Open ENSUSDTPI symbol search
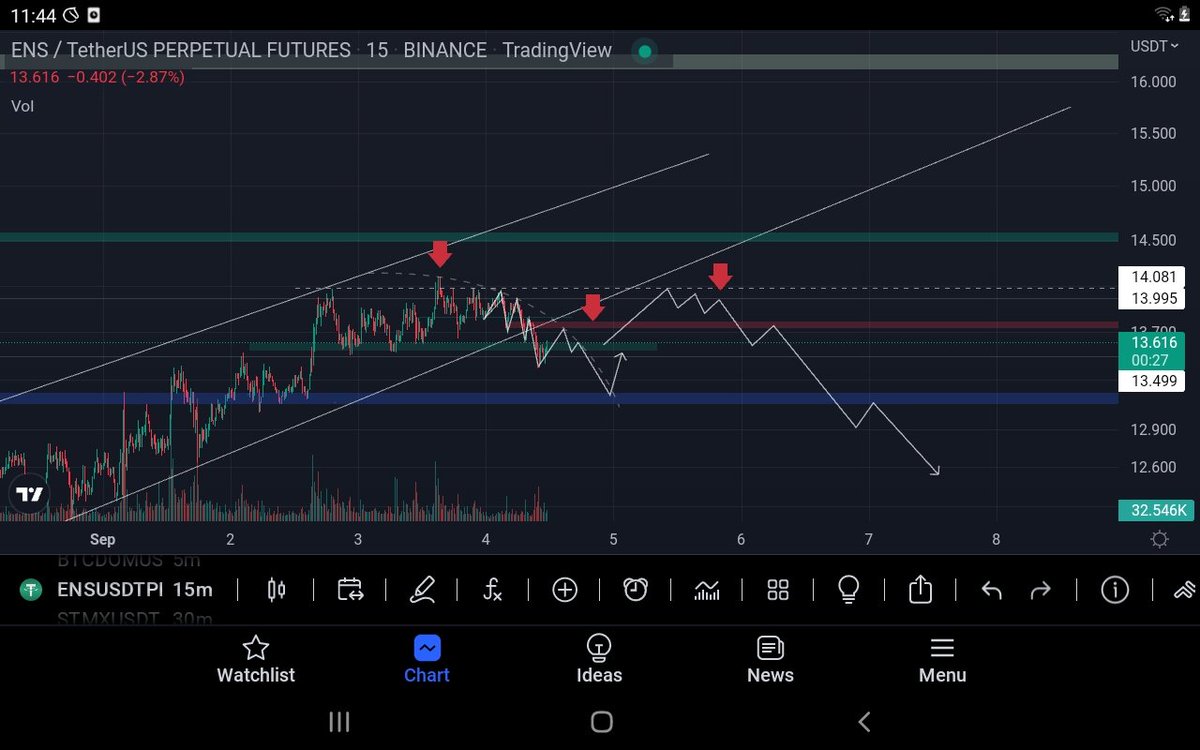 pyautogui.click(x=109, y=590)
